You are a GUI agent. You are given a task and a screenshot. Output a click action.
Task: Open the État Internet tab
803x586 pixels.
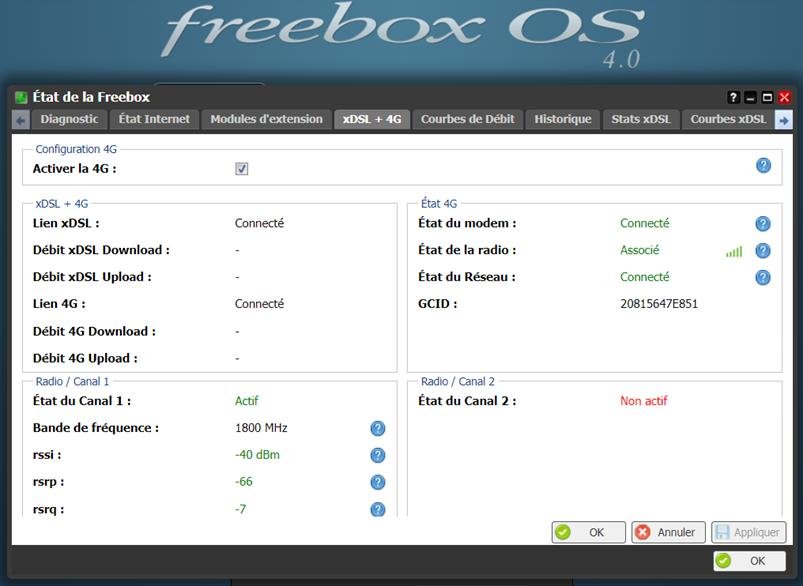click(x=154, y=119)
